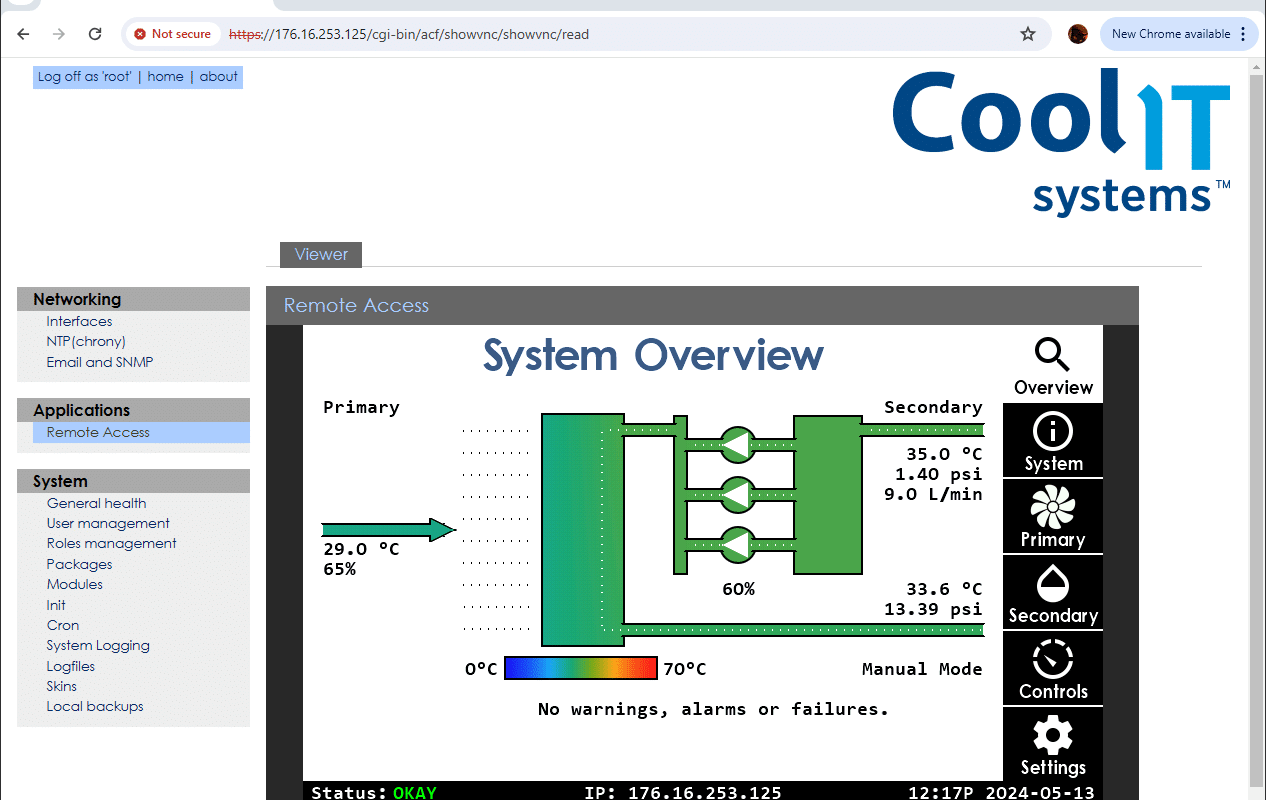Viewport: 1266px width, 800px height.
Task: Open Email and SNMP page
Action: click(x=100, y=362)
